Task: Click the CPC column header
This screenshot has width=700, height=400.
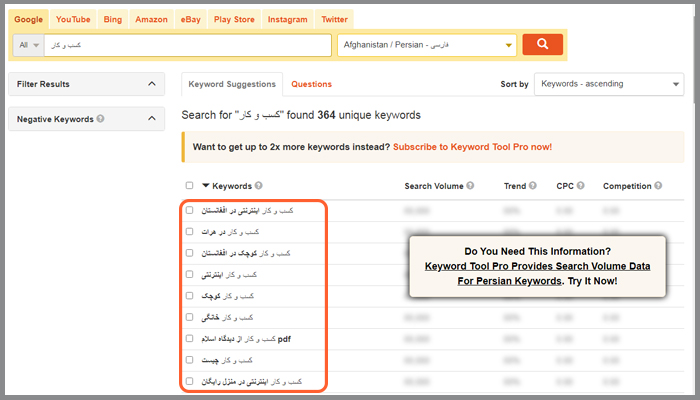Action: [x=565, y=186]
